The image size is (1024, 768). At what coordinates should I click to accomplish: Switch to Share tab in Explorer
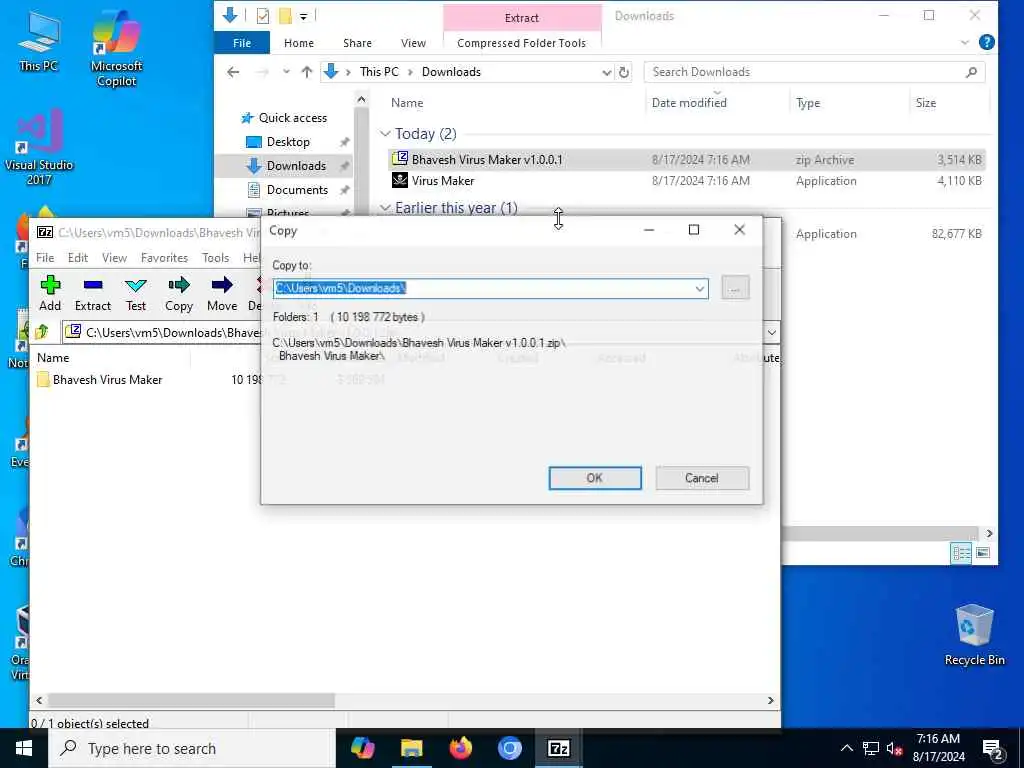[x=357, y=43]
